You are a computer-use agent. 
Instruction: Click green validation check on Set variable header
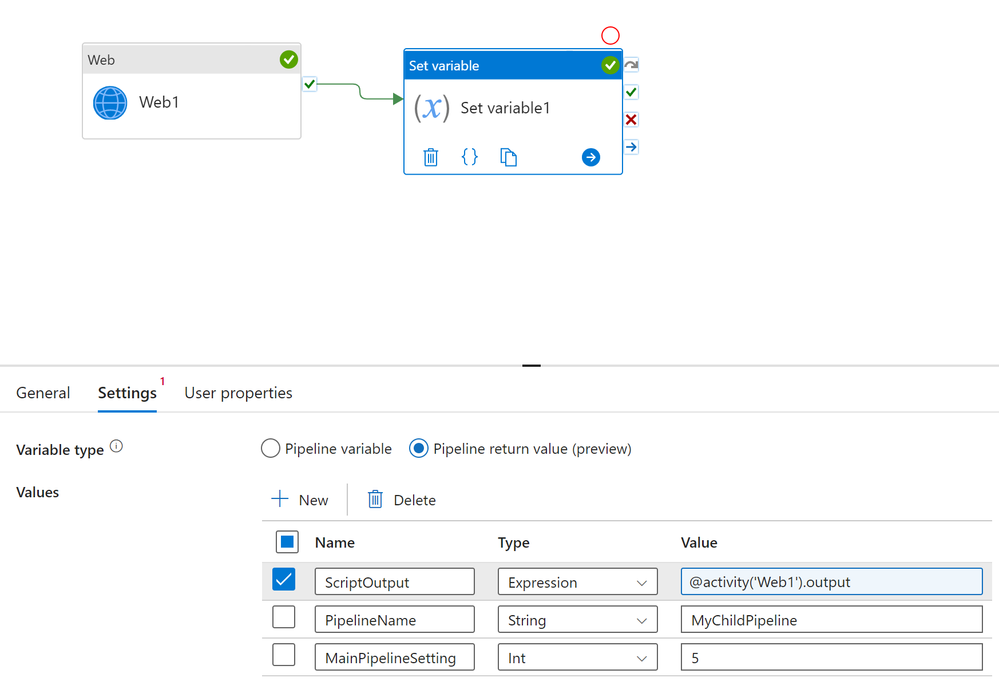pyautogui.click(x=610, y=65)
